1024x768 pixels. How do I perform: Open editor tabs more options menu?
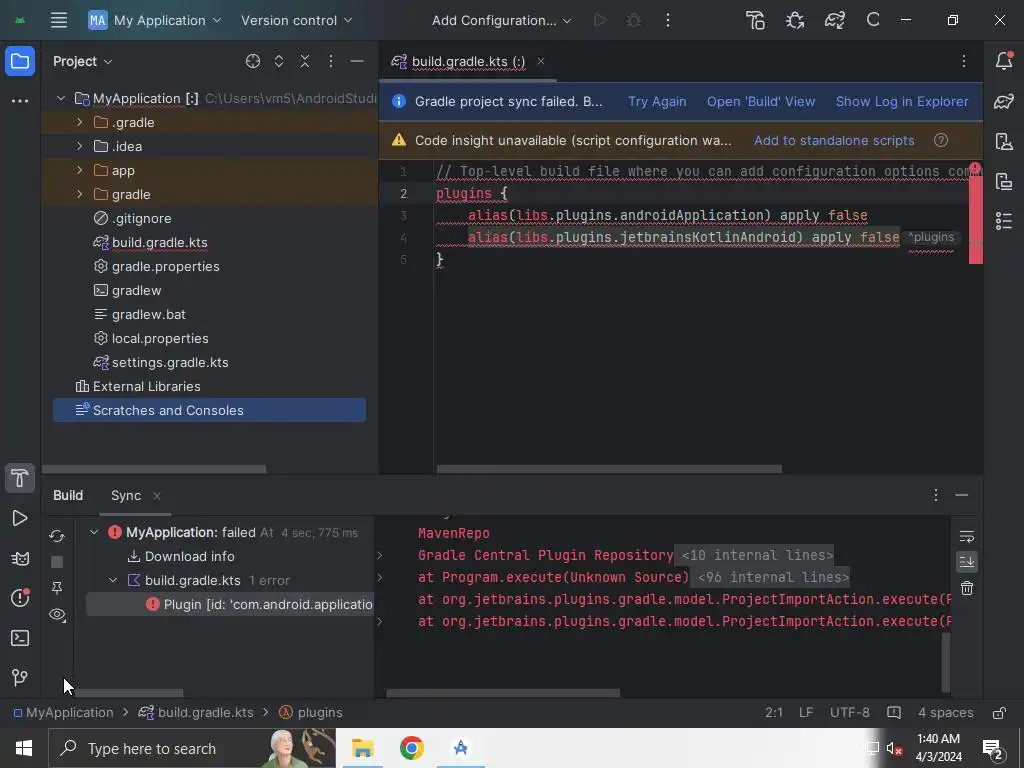pyautogui.click(x=963, y=61)
